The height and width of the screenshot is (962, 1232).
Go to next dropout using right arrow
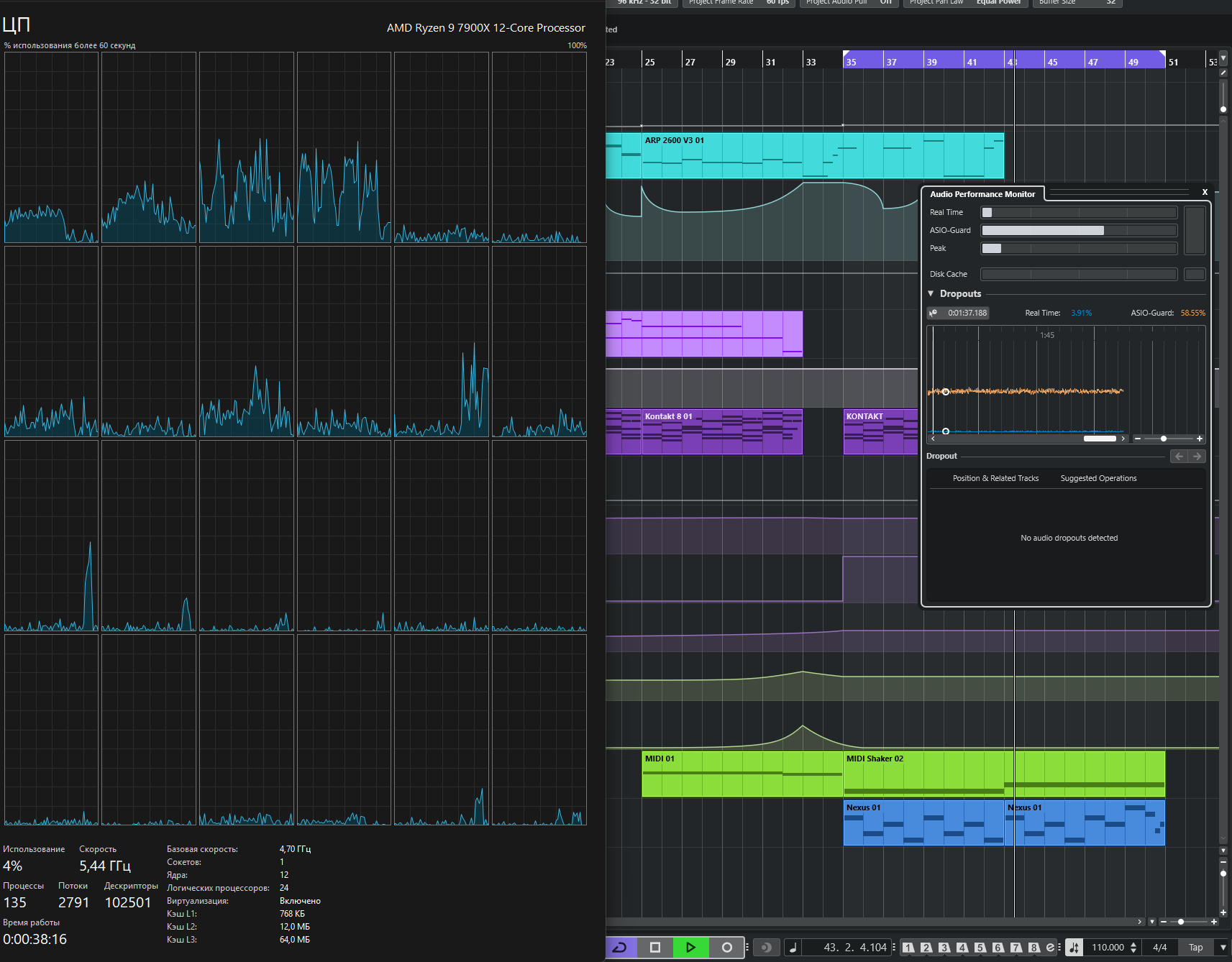click(1197, 457)
